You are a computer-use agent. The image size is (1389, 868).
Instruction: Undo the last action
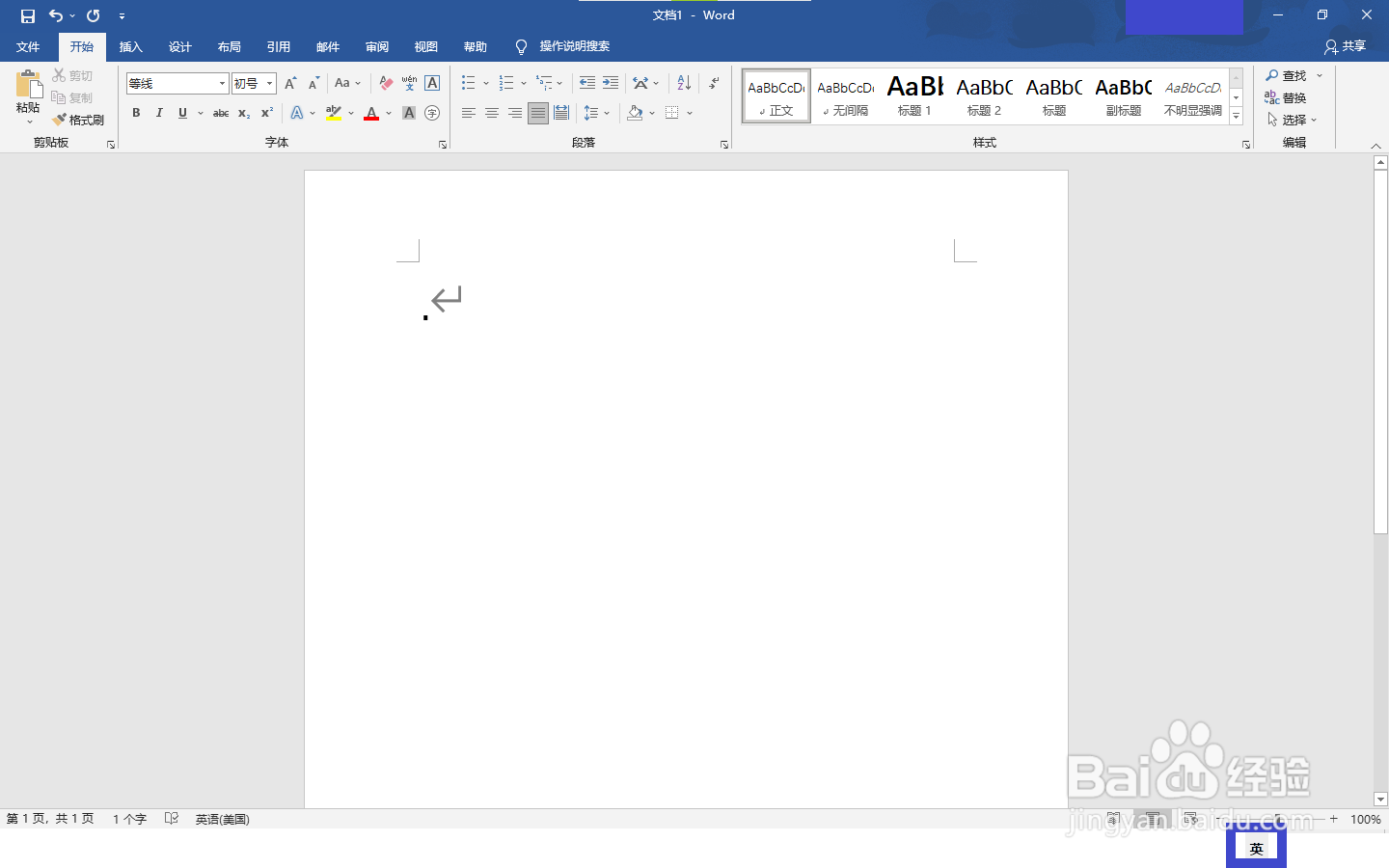tap(56, 15)
